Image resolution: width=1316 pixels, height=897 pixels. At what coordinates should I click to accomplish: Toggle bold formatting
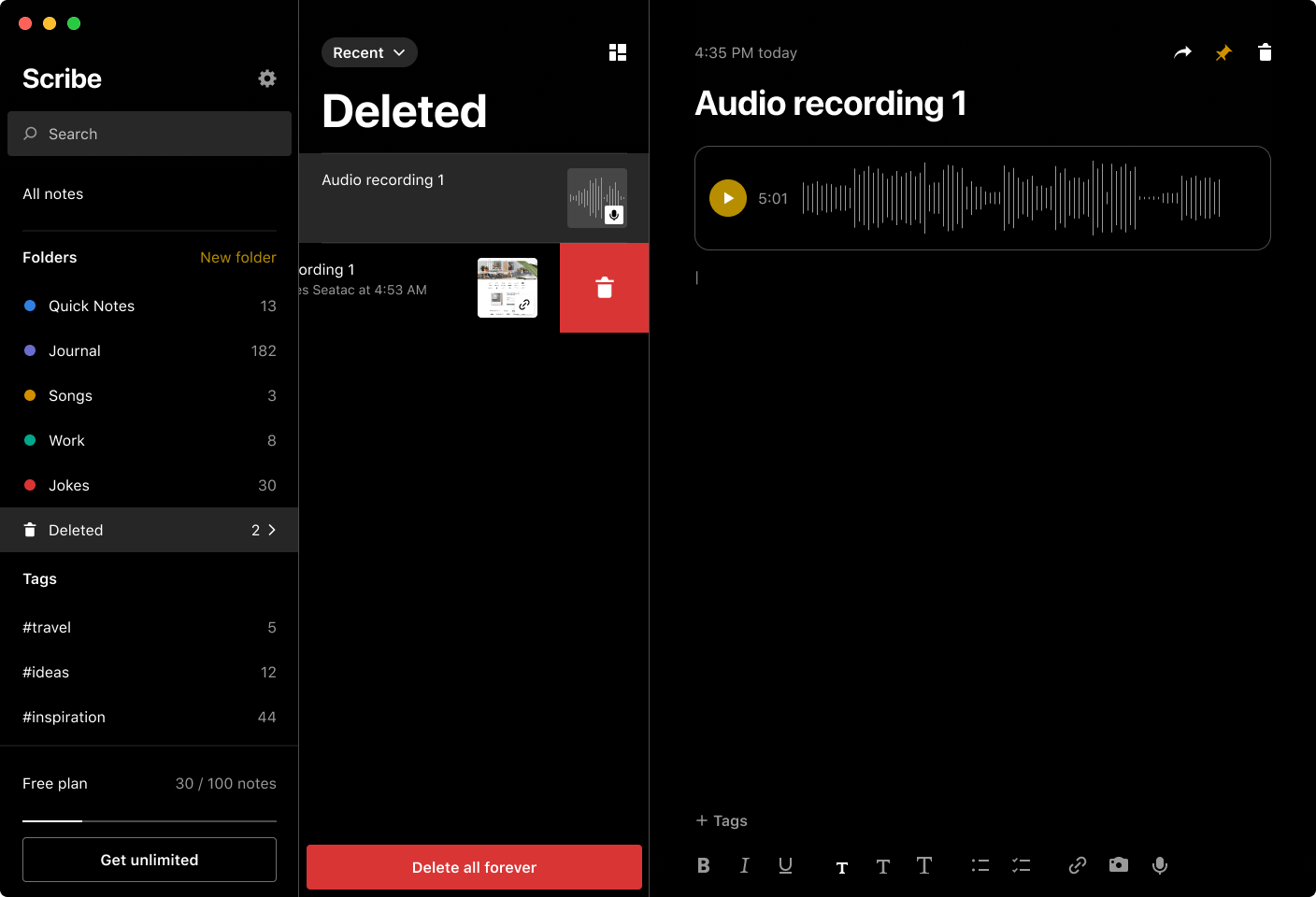[704, 865]
